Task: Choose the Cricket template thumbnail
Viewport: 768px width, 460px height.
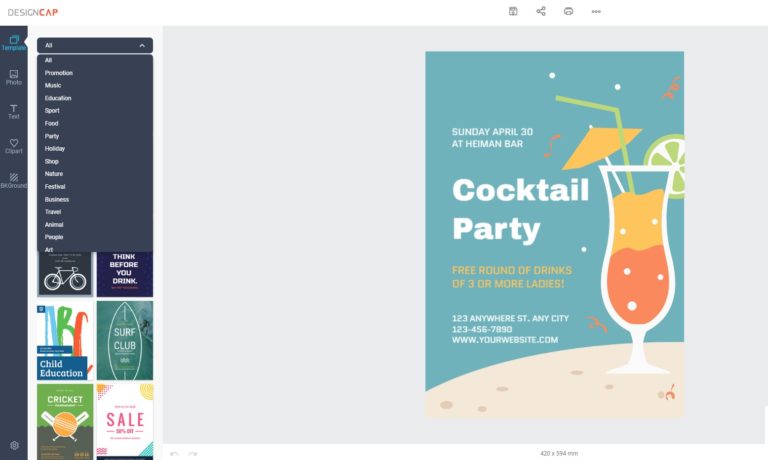Action: coord(65,422)
